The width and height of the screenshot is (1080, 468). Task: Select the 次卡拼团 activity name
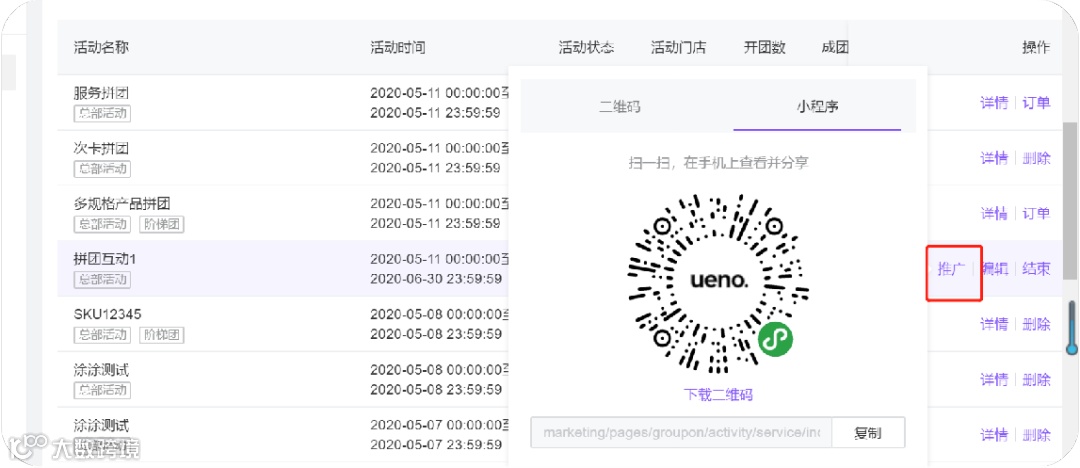pos(101,148)
